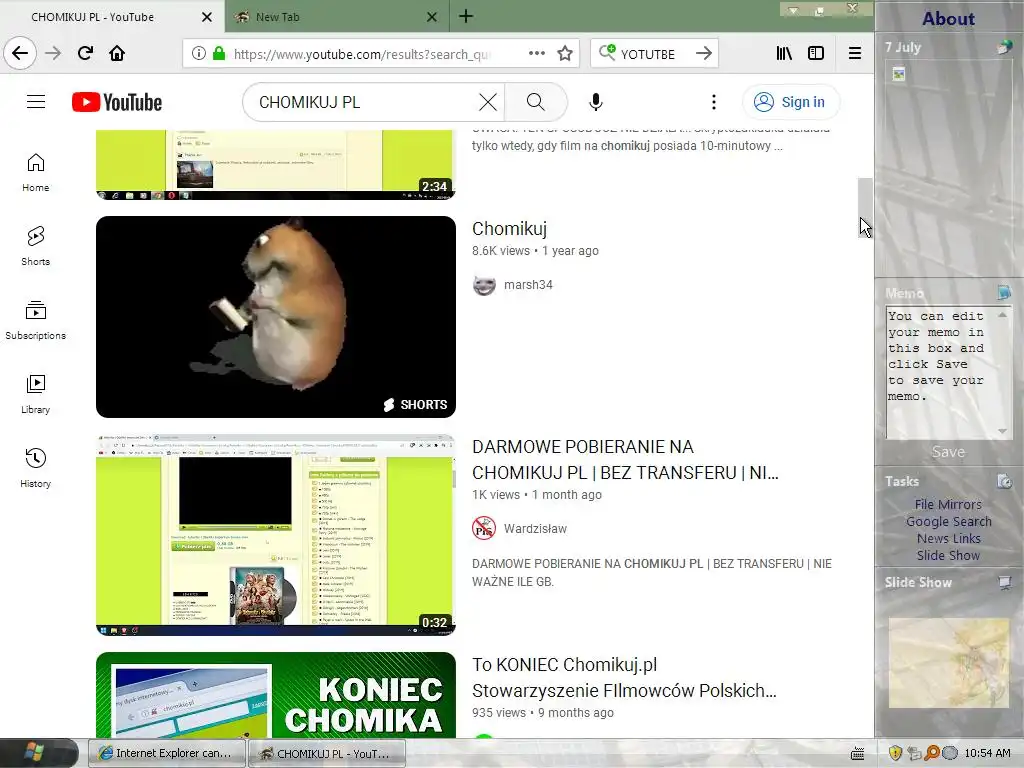This screenshot has width=1024, height=768.
Task: Click the green padlock security icon
Action: [x=219, y=53]
